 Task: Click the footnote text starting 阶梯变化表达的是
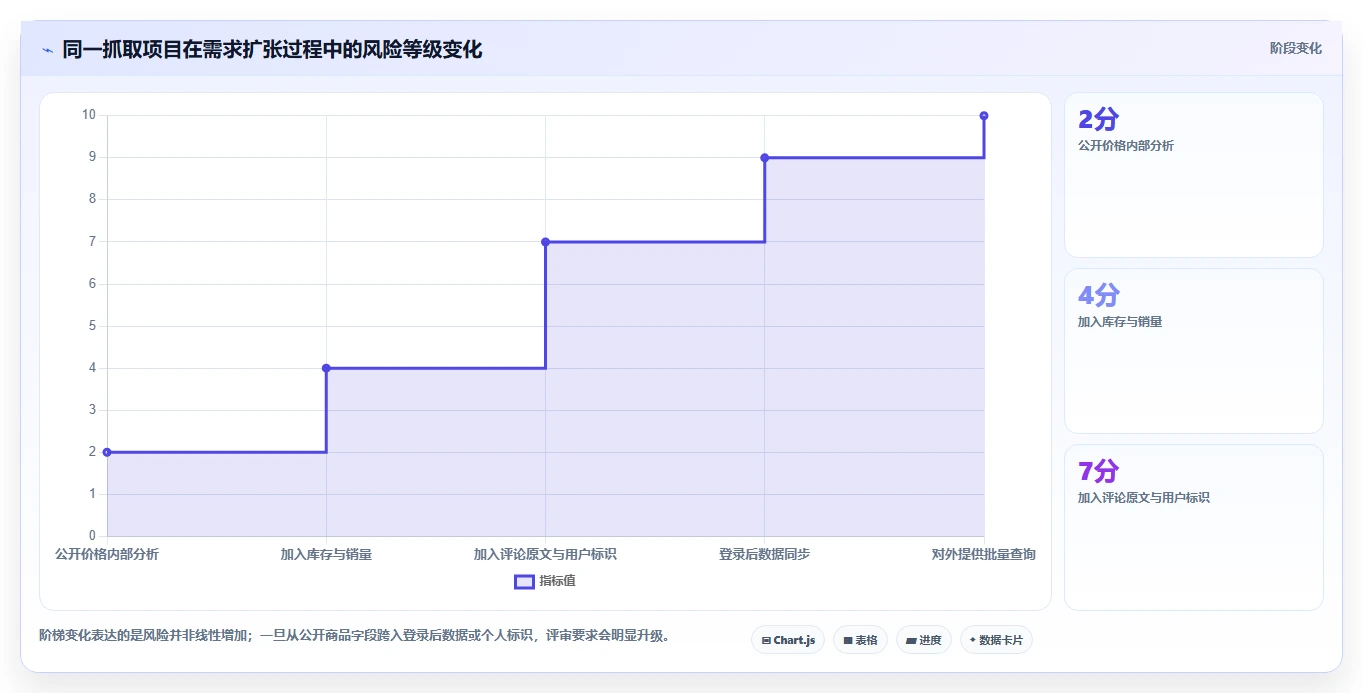tap(354, 635)
